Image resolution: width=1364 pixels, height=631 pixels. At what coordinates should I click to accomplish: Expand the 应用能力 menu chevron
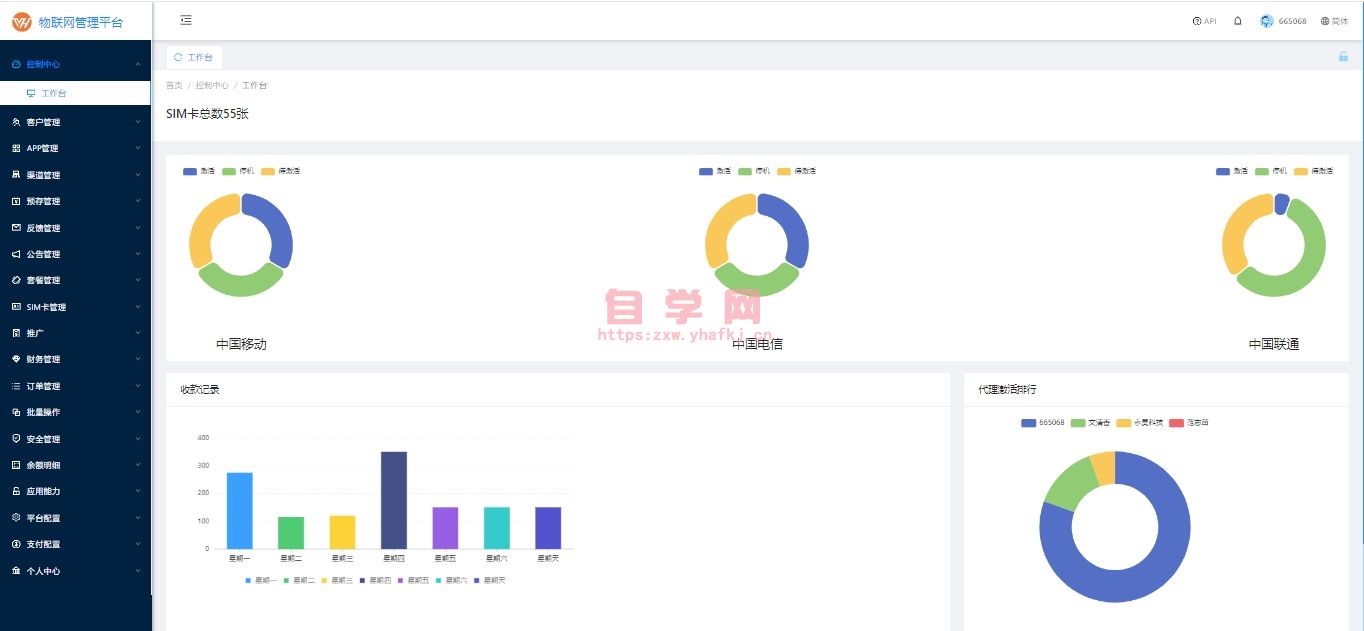(x=137, y=491)
